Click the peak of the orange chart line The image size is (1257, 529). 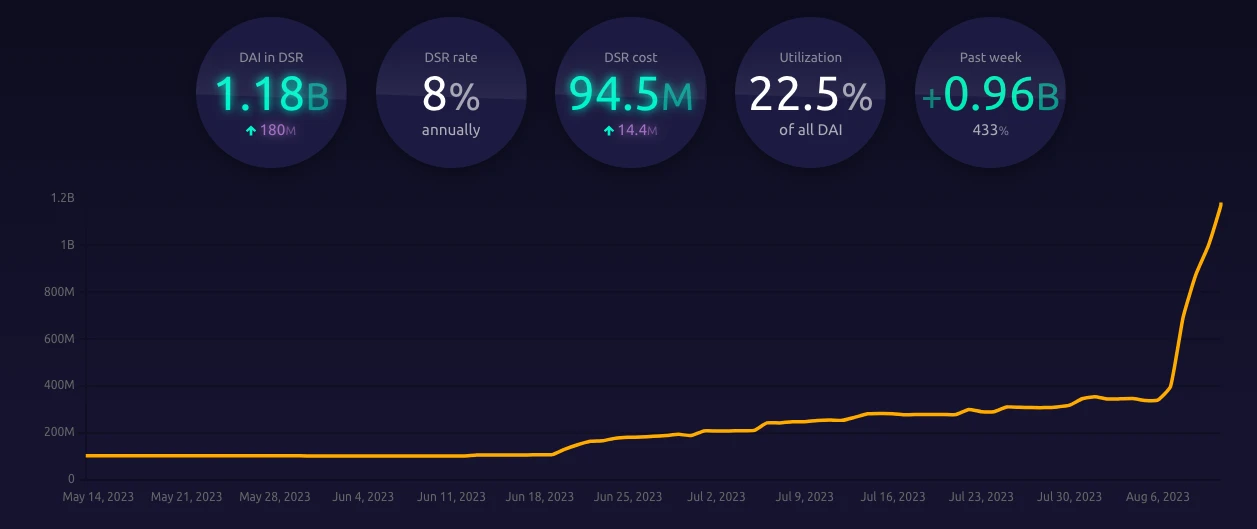[x=1221, y=204]
